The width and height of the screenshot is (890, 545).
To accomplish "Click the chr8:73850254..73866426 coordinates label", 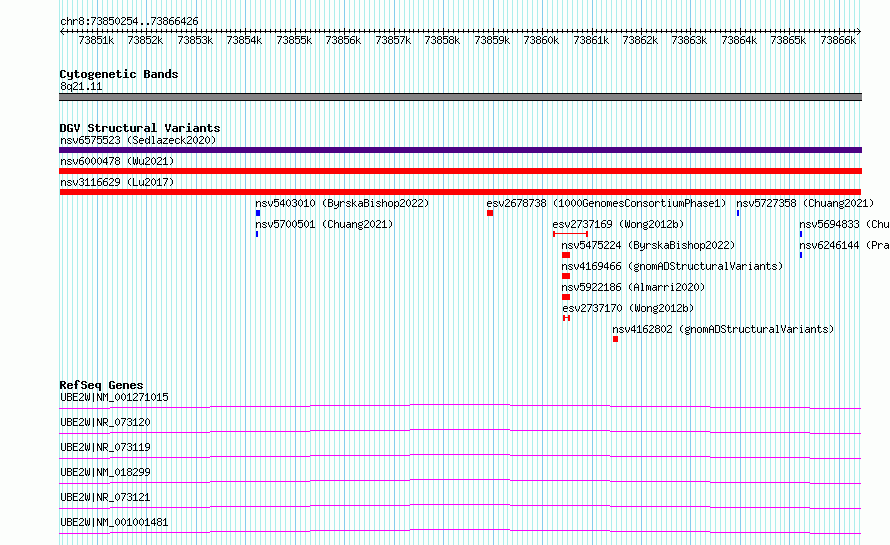I will (129, 21).
